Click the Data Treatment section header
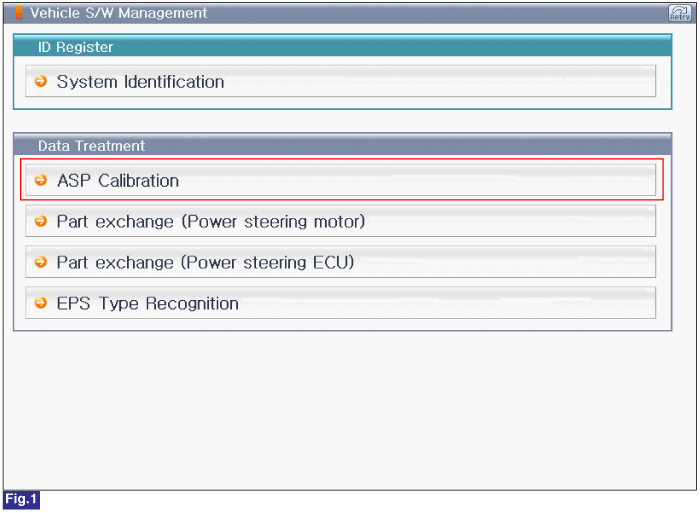This screenshot has width=700, height=513. pos(342,145)
